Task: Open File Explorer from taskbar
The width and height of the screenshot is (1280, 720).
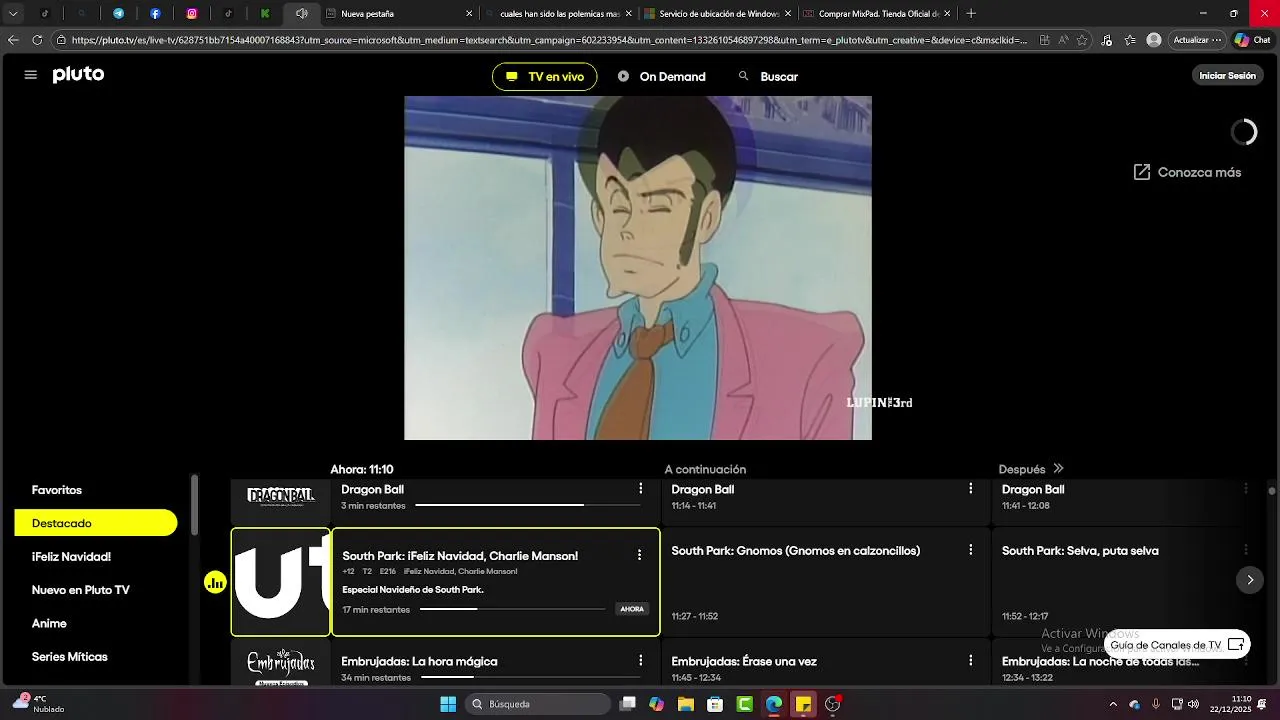Action: tap(686, 704)
